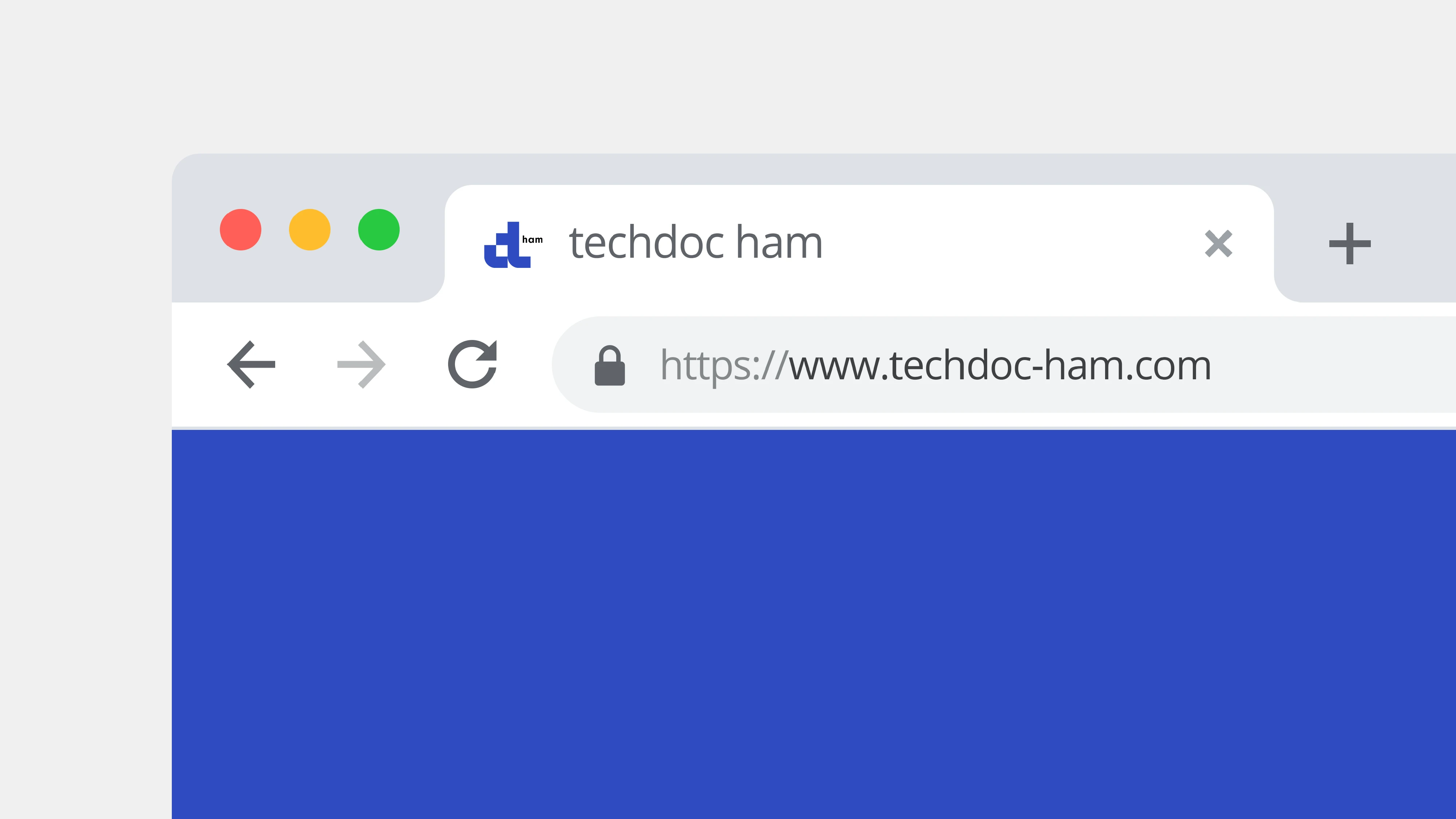Select the techdoc ham tab title

pos(696,243)
